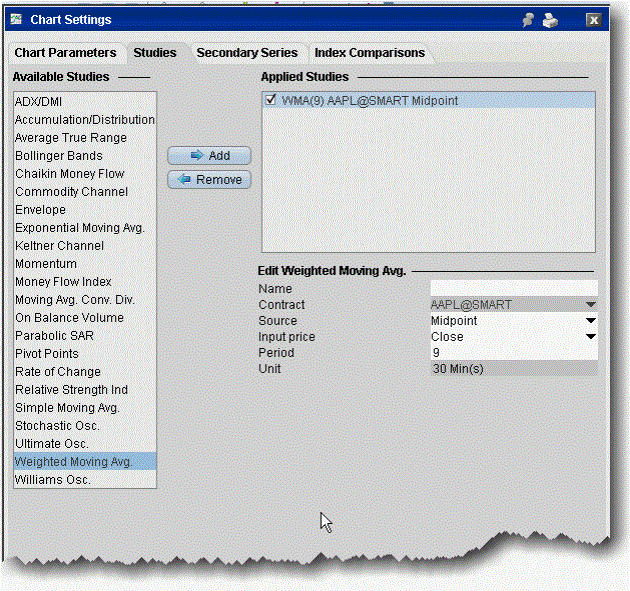Choose Exponential Moving Avg. in the list
The width and height of the screenshot is (630, 591).
click(x=79, y=228)
